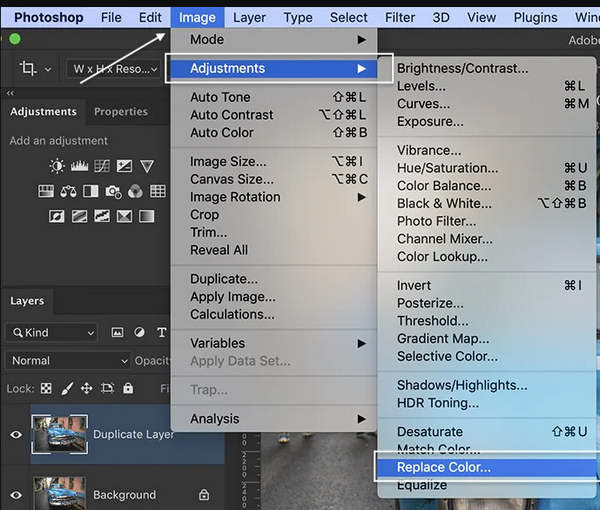Open the File menu
Screen dimensions: 600x510
[111, 18]
